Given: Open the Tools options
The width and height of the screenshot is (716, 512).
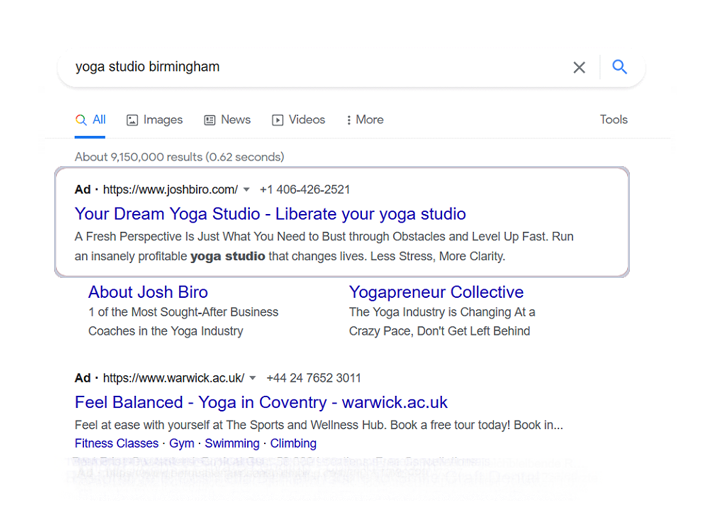Looking at the screenshot, I should pos(613,120).
